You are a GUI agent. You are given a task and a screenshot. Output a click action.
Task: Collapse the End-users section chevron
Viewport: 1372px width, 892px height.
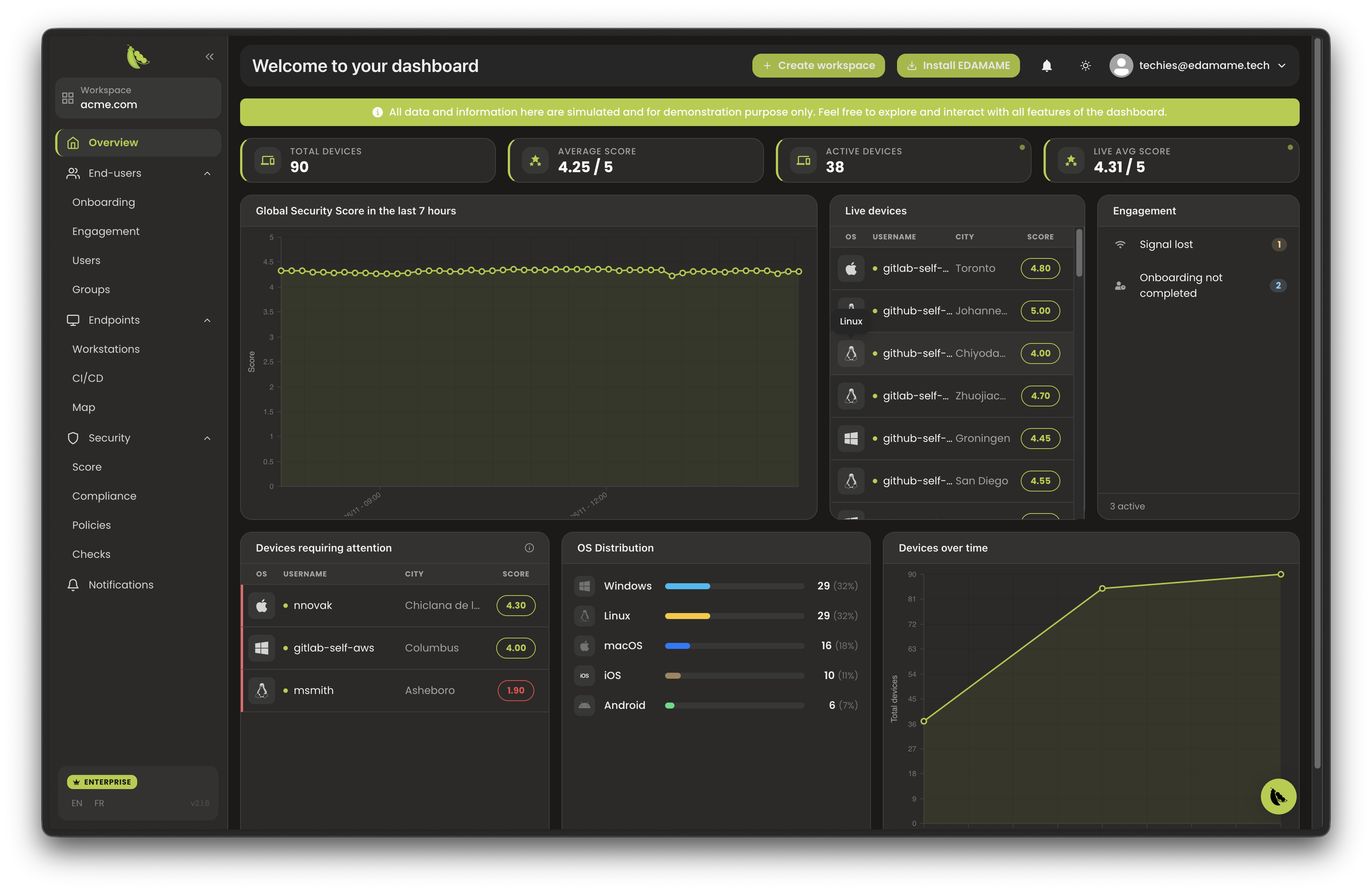(207, 173)
